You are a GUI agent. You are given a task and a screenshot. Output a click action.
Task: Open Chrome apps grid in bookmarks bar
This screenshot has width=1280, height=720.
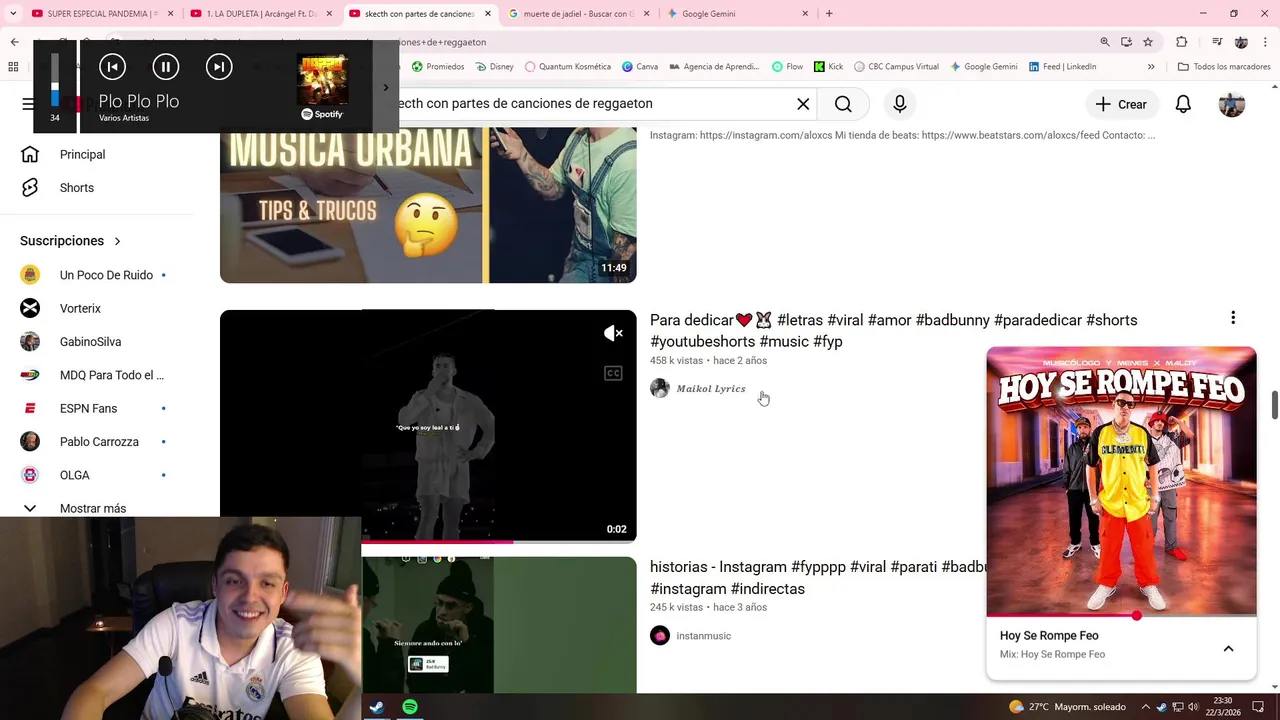pyautogui.click(x=13, y=67)
